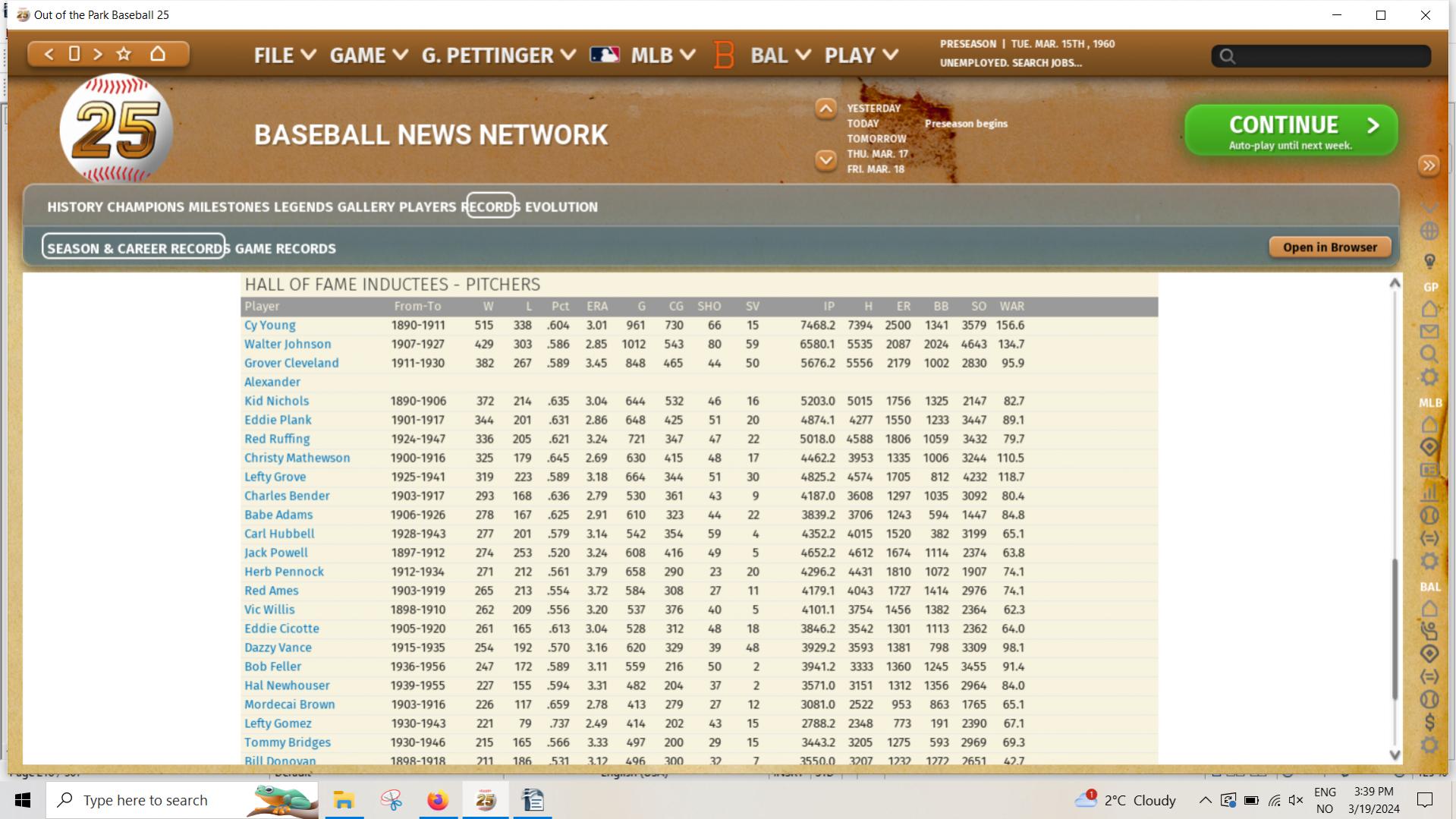Open the magnifier search icon in sidebar
The height and width of the screenshot is (819, 1456).
coord(1429,354)
